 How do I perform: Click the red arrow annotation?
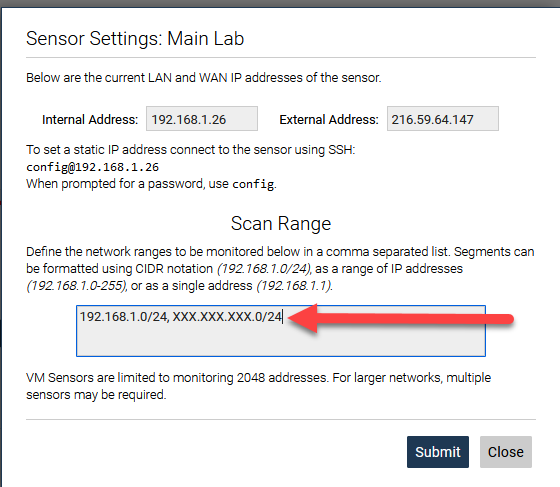pos(400,318)
